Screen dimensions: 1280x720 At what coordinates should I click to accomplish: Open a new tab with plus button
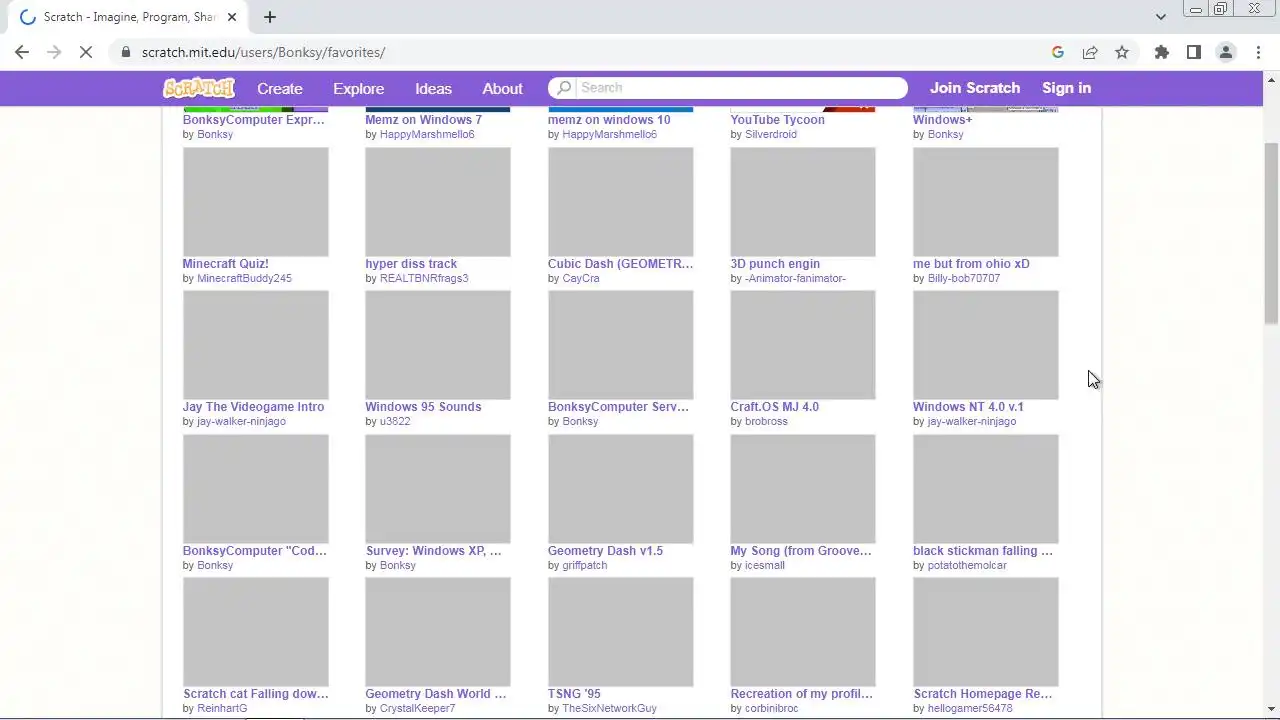click(x=269, y=17)
